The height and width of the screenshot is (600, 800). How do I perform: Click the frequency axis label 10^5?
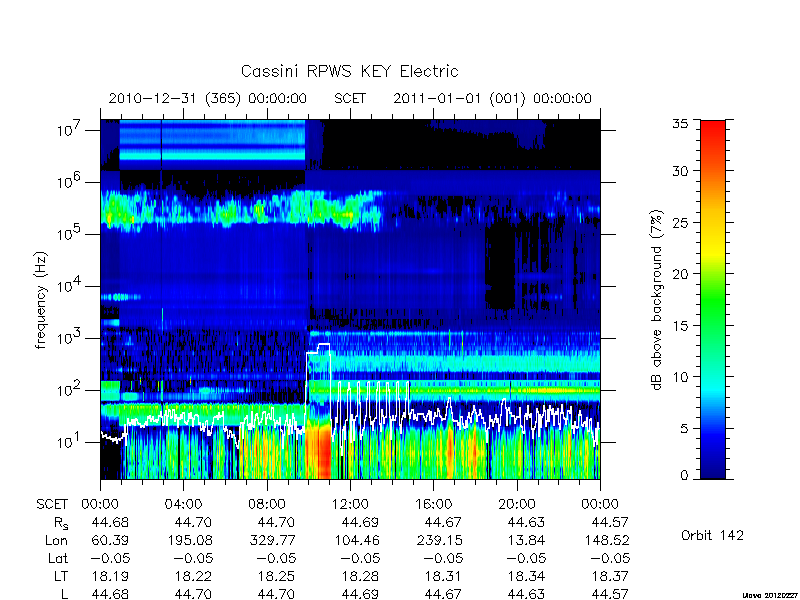[70, 234]
